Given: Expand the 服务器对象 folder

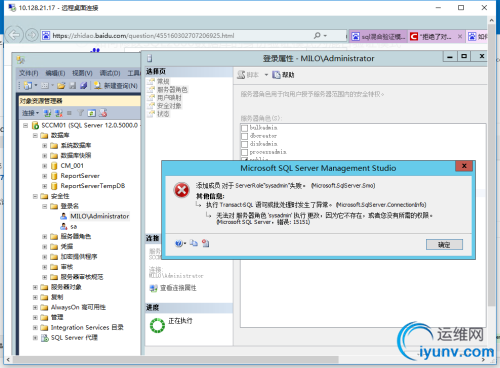Looking at the screenshot, I should [35, 287].
